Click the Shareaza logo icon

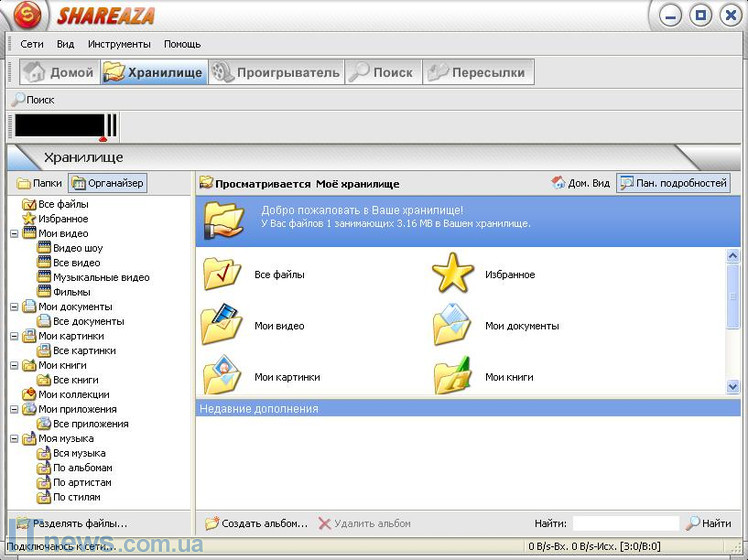(28, 15)
